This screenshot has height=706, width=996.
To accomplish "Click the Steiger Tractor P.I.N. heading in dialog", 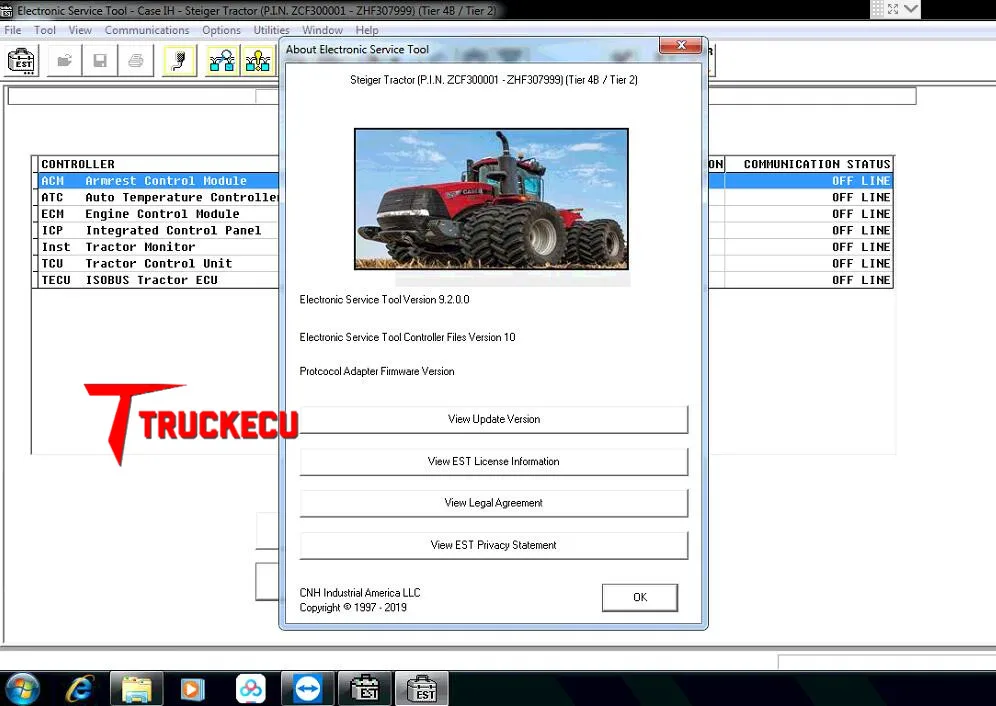I will [x=494, y=79].
